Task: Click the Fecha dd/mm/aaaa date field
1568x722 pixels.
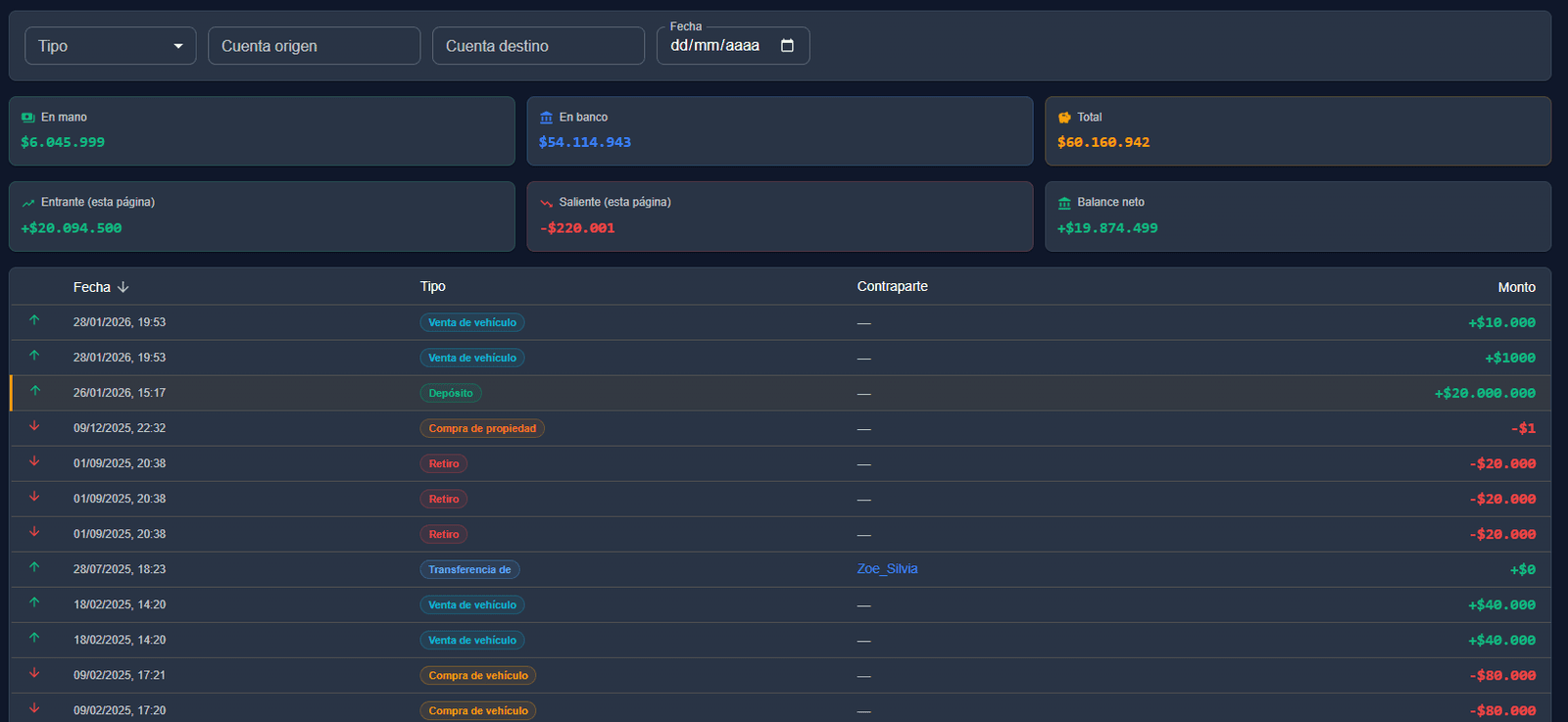Action: point(733,46)
